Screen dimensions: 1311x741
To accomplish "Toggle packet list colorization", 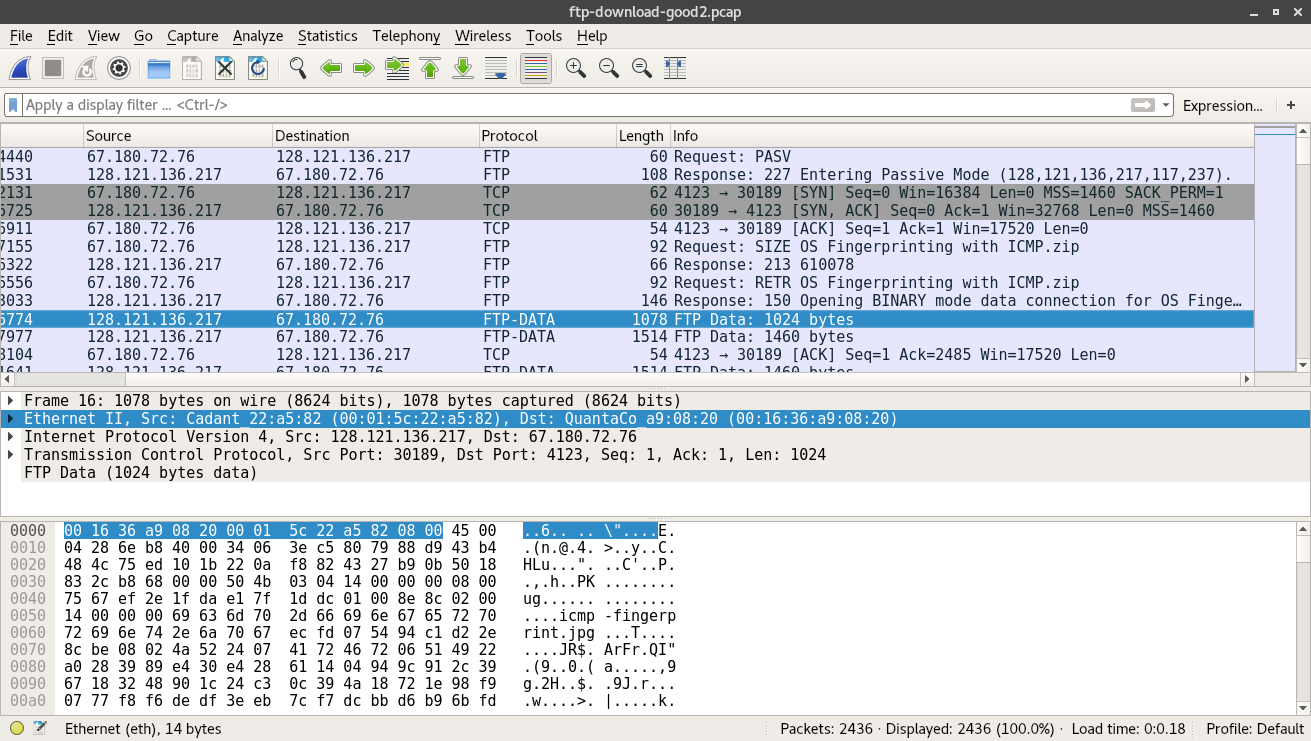I will 536,68.
